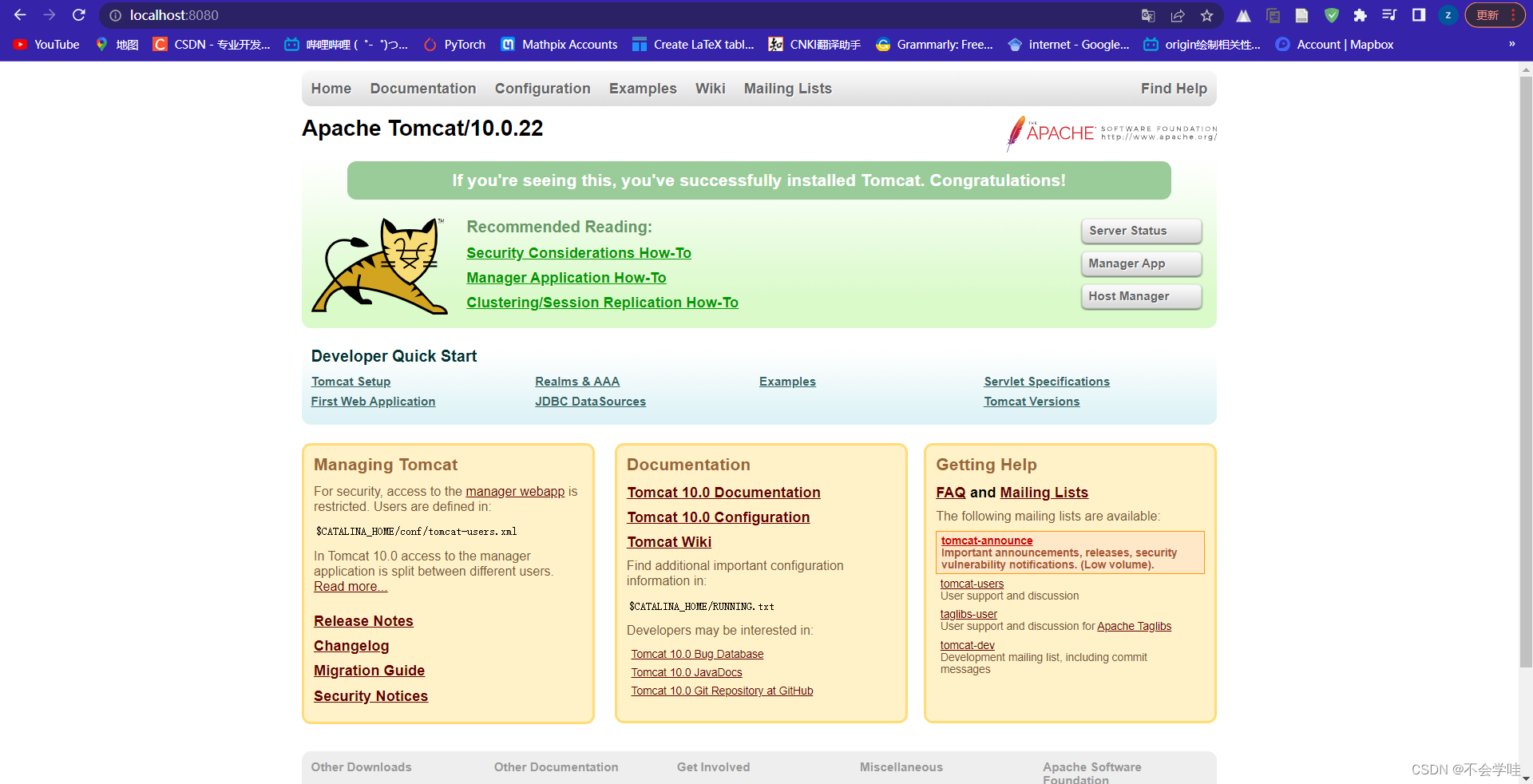Open the Servlet Specifications link
1533x784 pixels.
pyautogui.click(x=1047, y=382)
